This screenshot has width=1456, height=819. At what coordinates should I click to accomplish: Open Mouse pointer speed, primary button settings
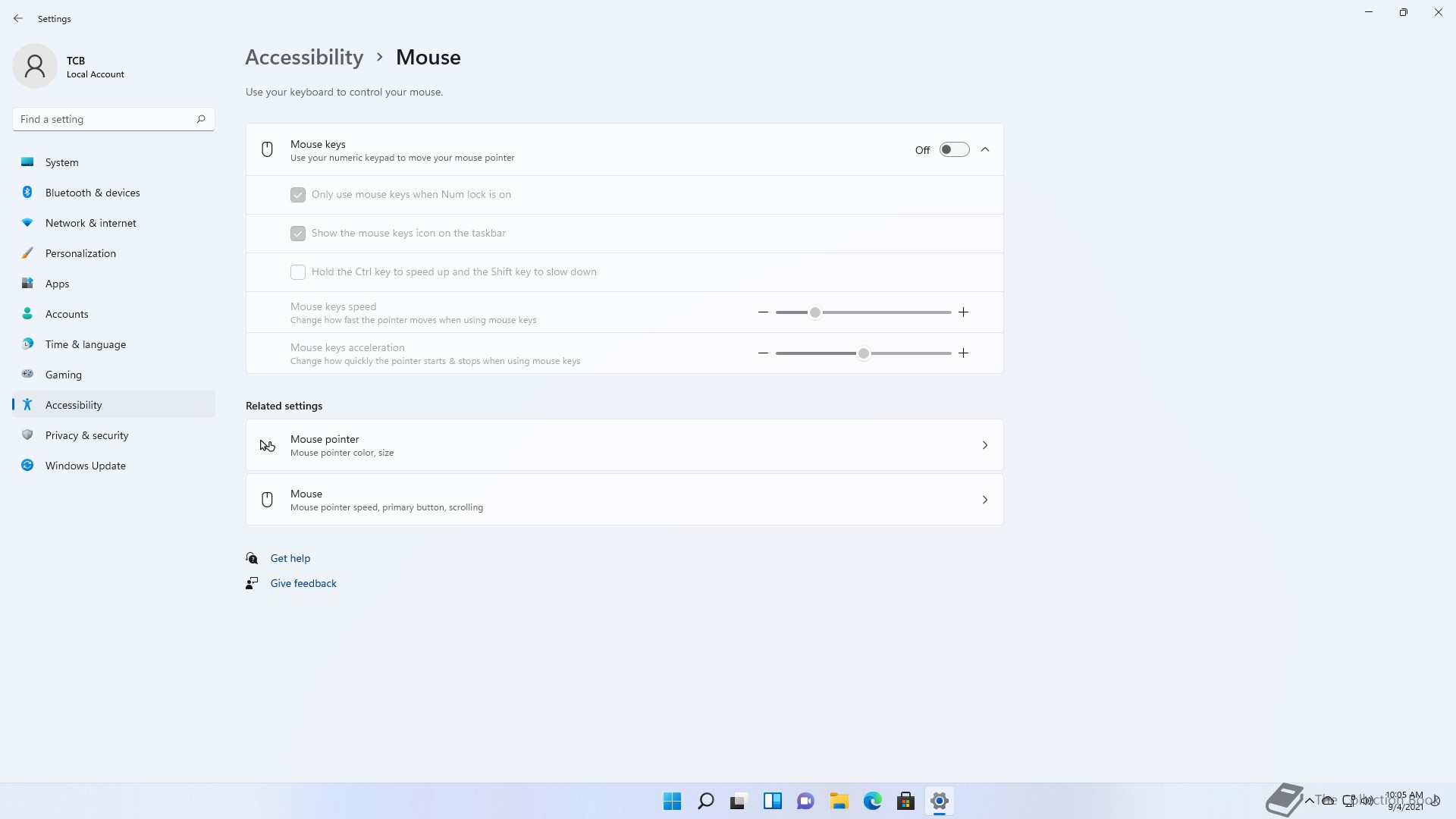(x=624, y=500)
